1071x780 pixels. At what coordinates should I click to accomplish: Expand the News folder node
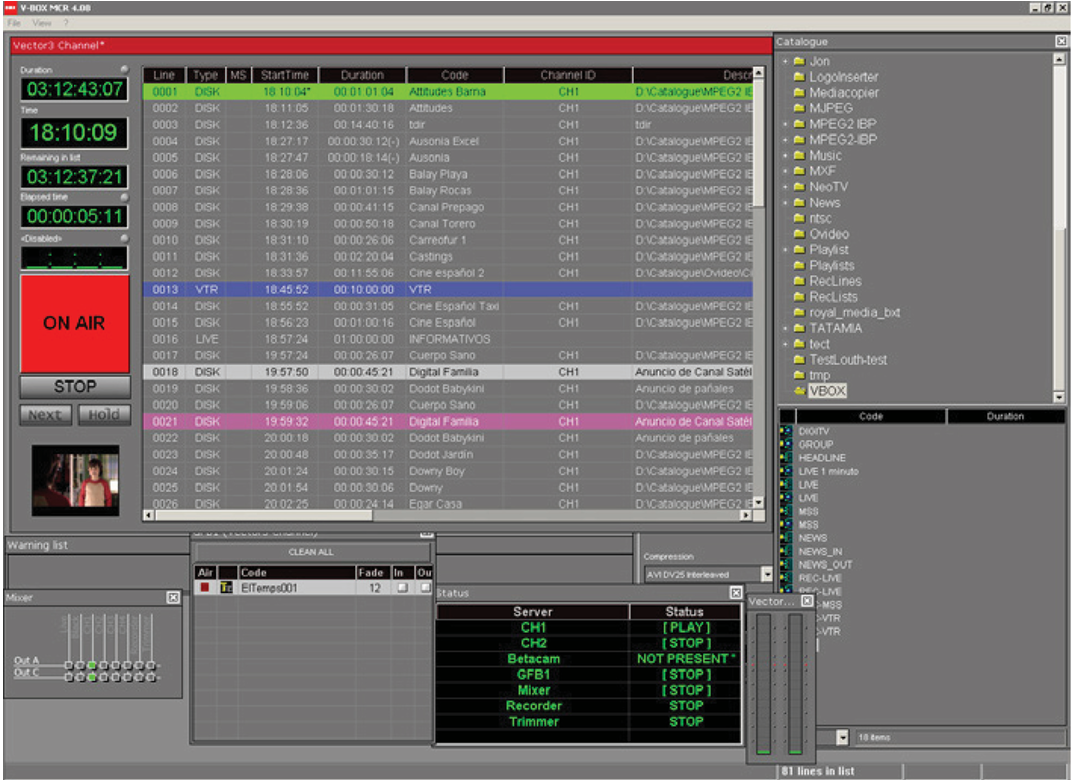pyautogui.click(x=785, y=203)
